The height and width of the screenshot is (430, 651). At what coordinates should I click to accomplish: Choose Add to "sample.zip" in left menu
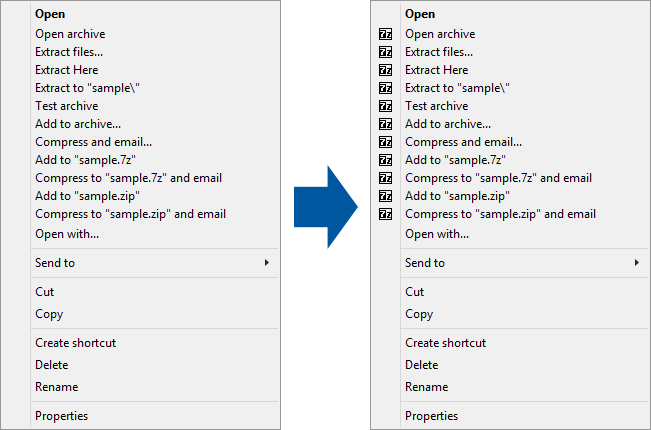click(87, 196)
